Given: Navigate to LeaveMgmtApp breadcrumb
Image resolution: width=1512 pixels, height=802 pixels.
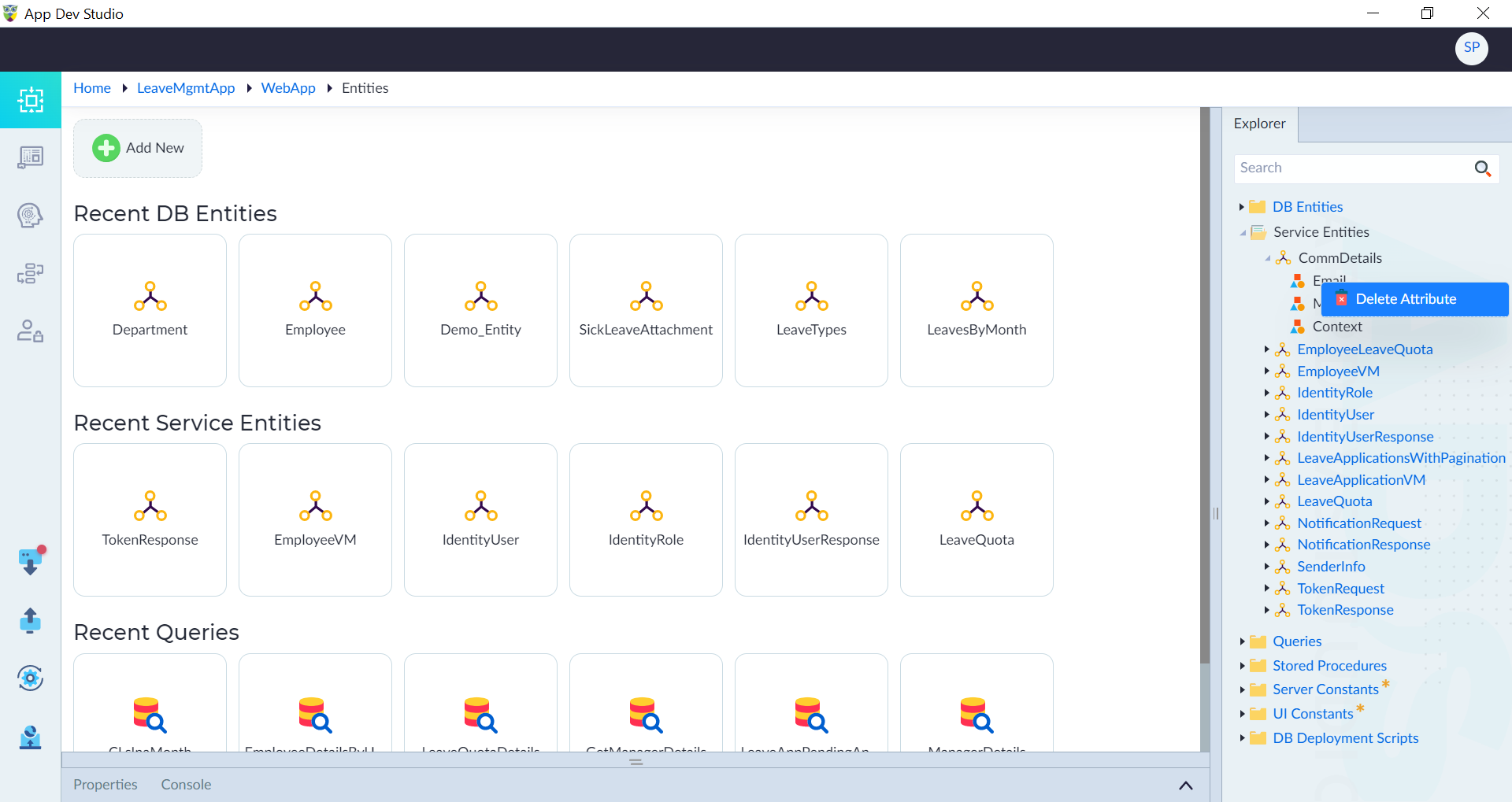Looking at the screenshot, I should click(x=186, y=88).
